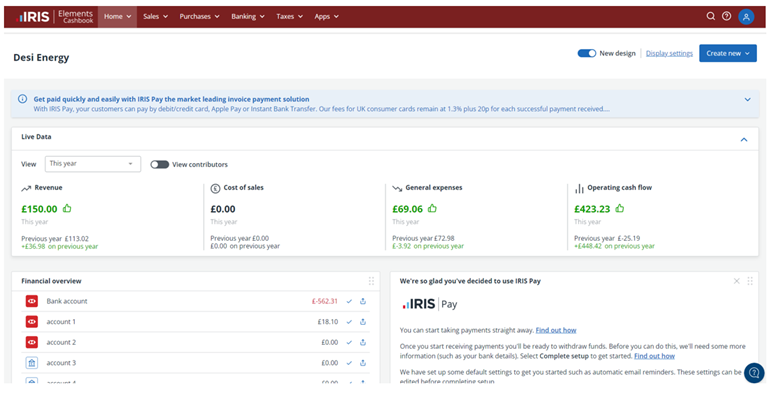769x400 pixels.
Task: Open the floating help chat button
Action: pos(754,373)
